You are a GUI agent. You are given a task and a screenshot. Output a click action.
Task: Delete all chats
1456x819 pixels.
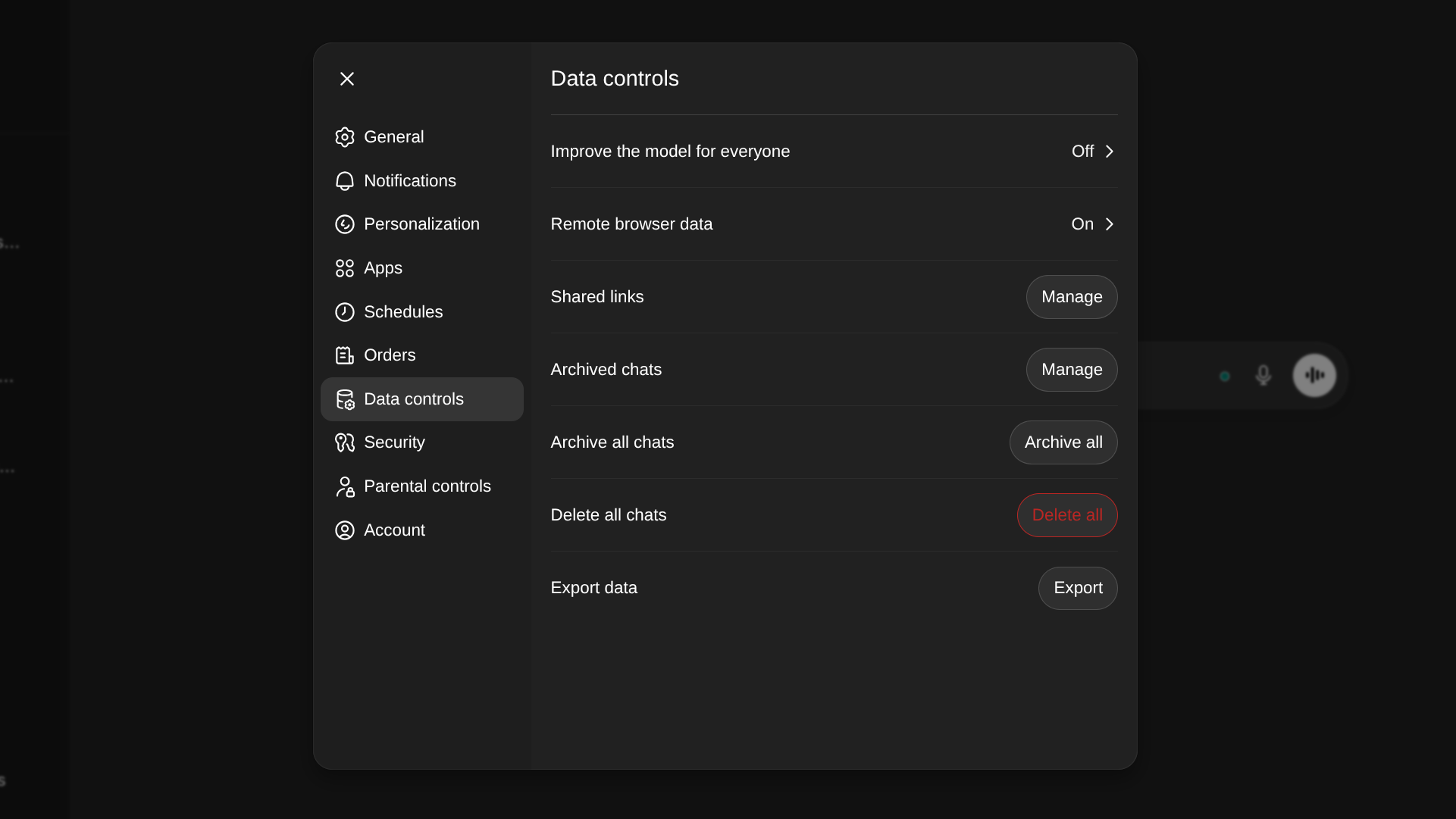click(x=1066, y=515)
